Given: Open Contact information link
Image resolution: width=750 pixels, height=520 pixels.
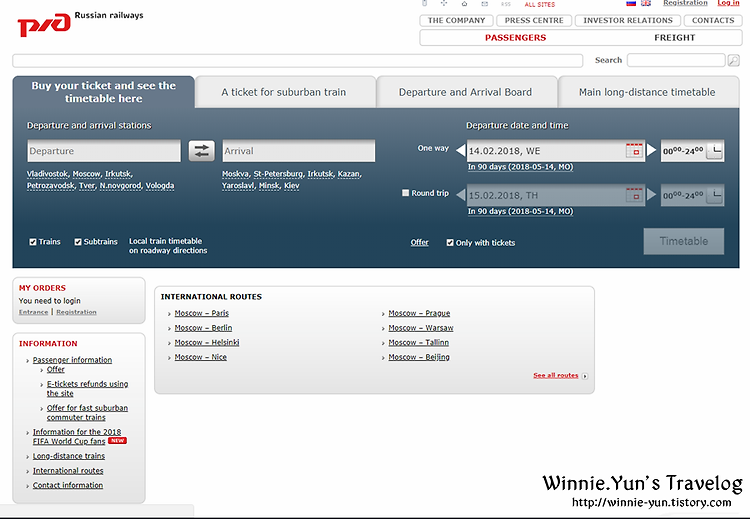Looking at the screenshot, I should 68,485.
